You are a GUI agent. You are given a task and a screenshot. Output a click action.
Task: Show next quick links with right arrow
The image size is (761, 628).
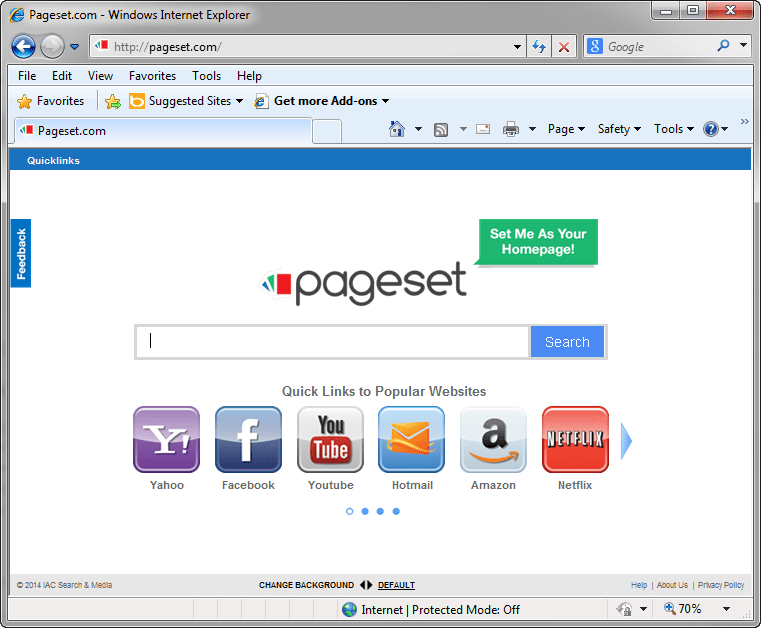[627, 441]
